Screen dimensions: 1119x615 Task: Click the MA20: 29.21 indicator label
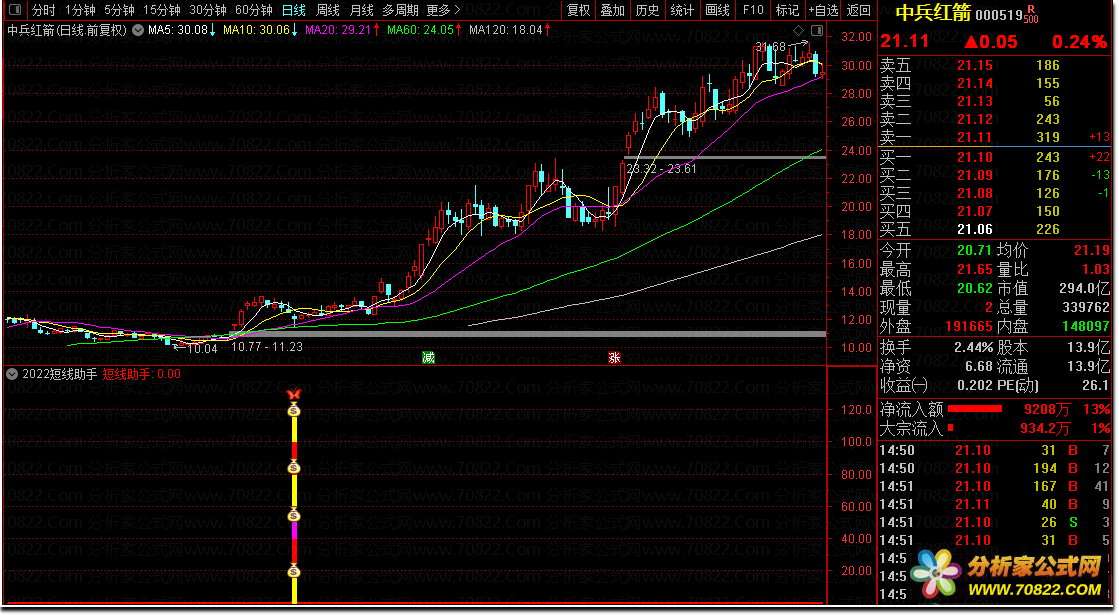pos(342,30)
